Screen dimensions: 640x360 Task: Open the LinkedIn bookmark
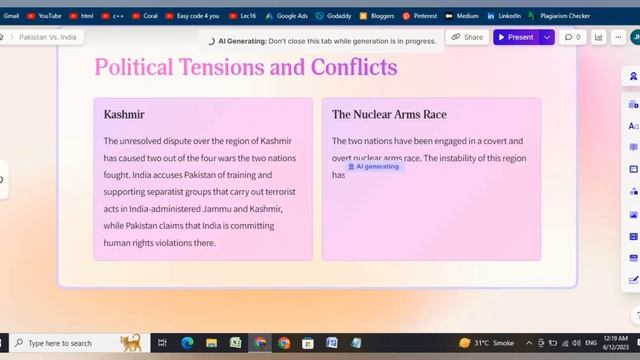pos(504,16)
